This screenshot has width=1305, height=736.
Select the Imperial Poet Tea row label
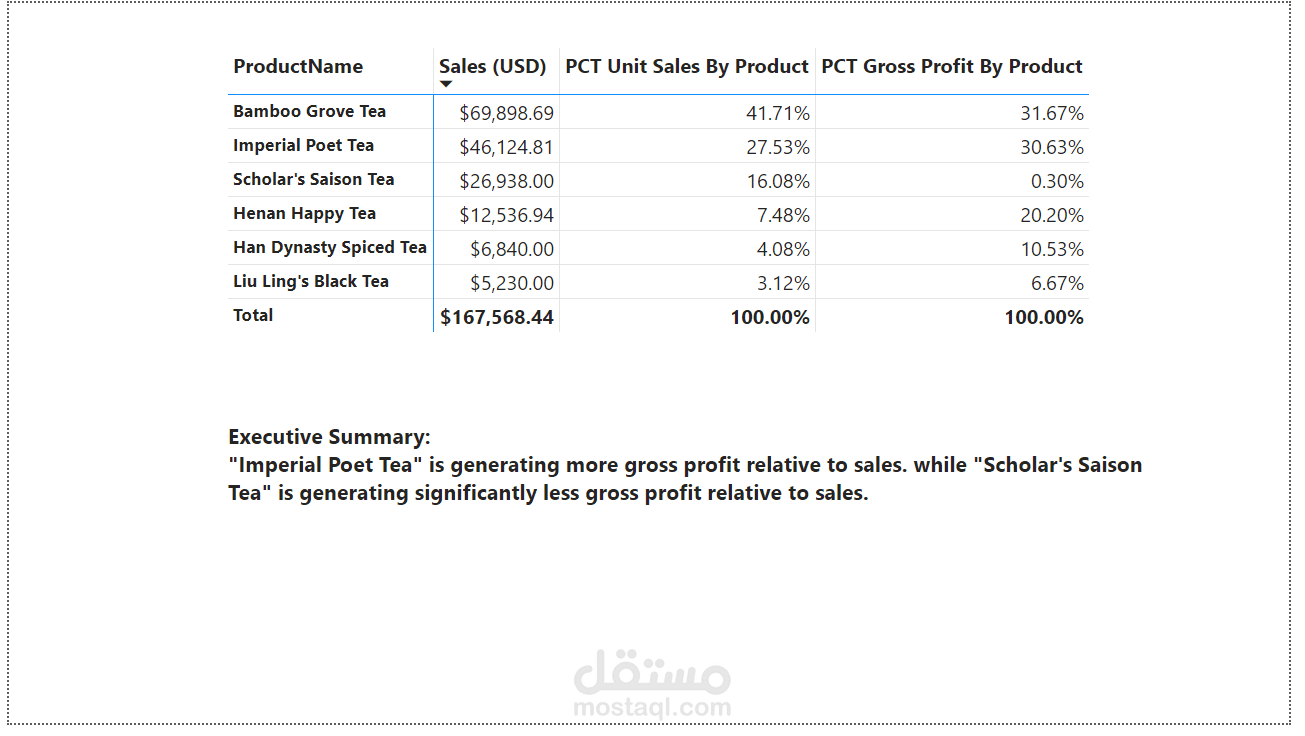pyautogui.click(x=304, y=146)
